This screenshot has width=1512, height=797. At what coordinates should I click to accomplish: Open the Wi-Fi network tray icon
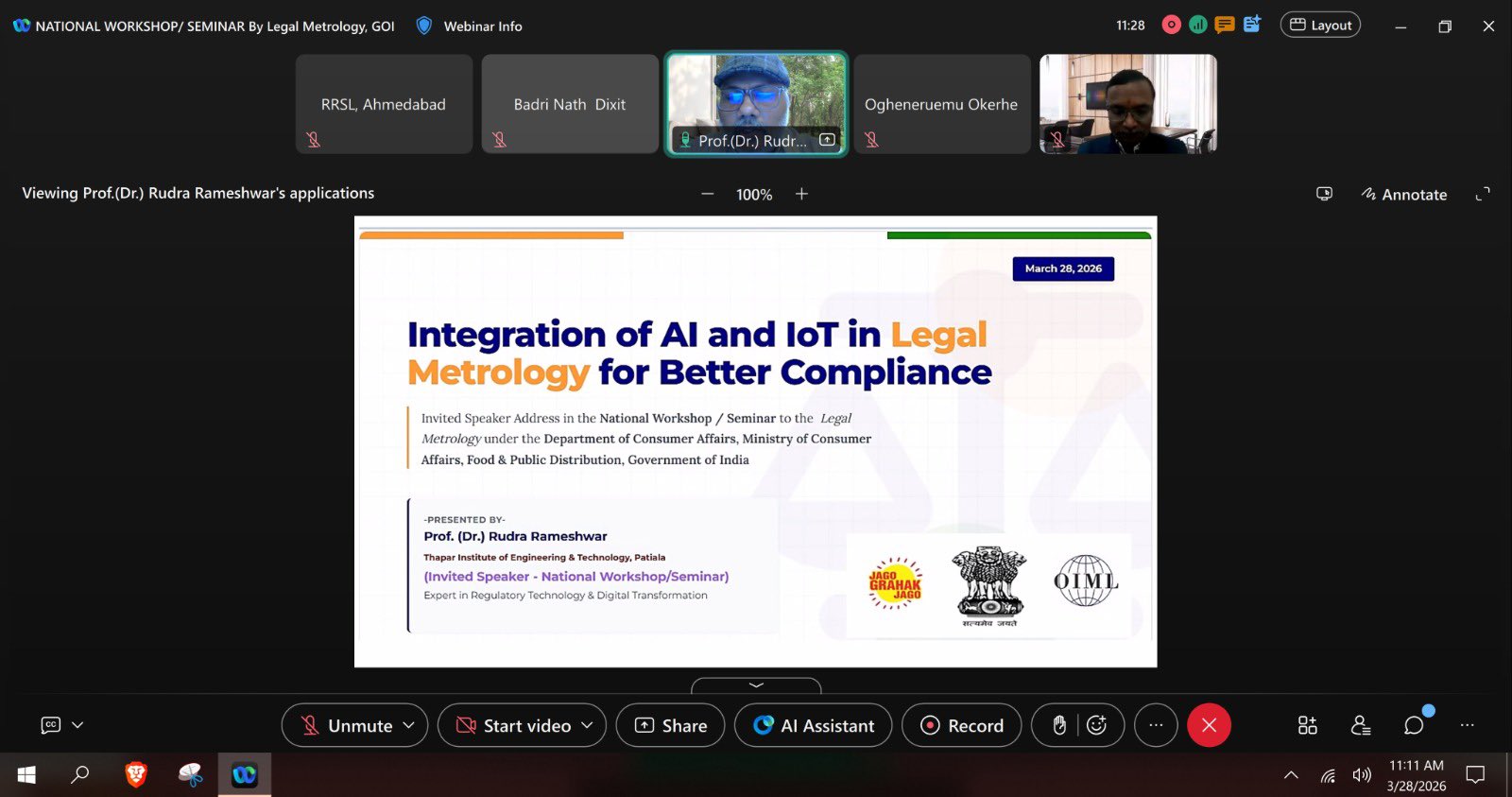click(x=1328, y=776)
